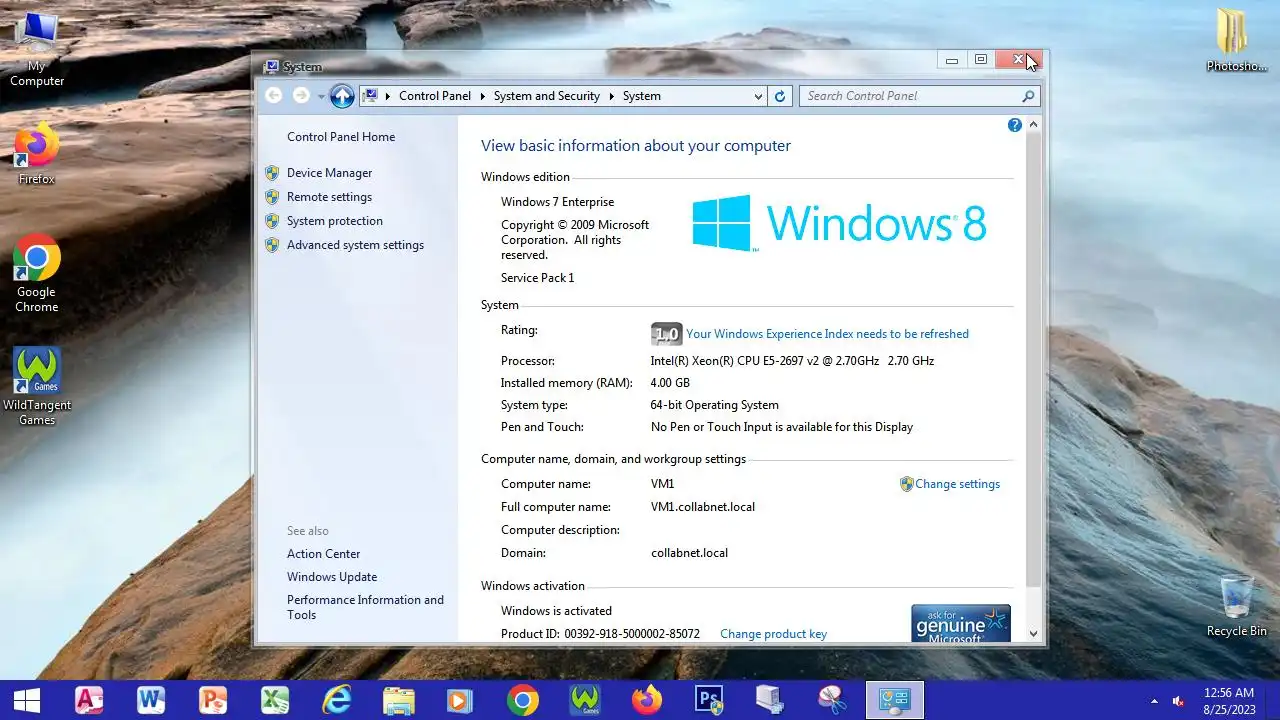Open System protection link
This screenshot has width=1280, height=720.
[x=334, y=221]
